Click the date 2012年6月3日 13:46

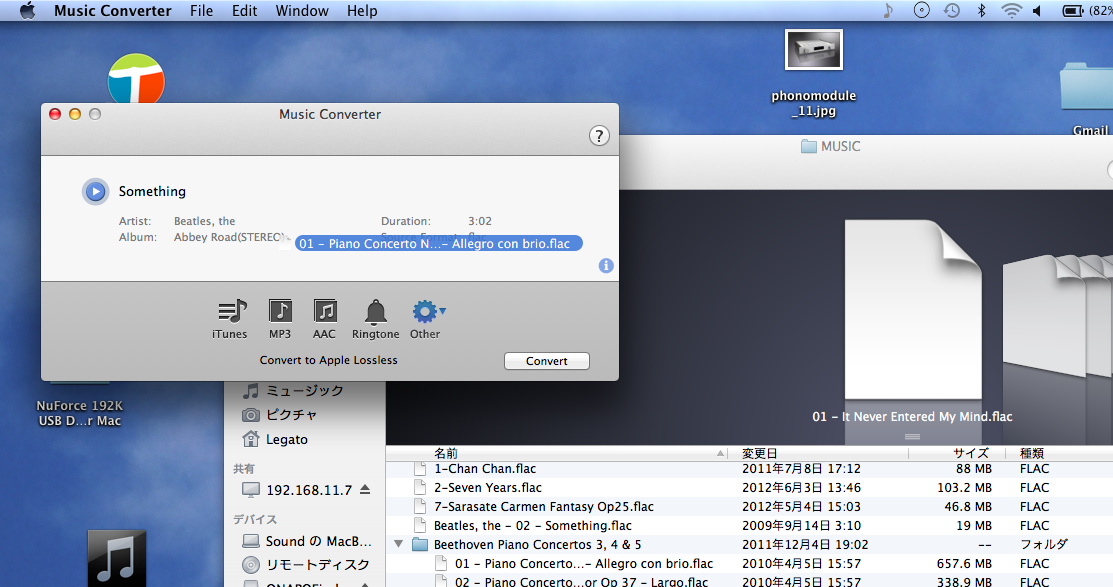[x=801, y=488]
